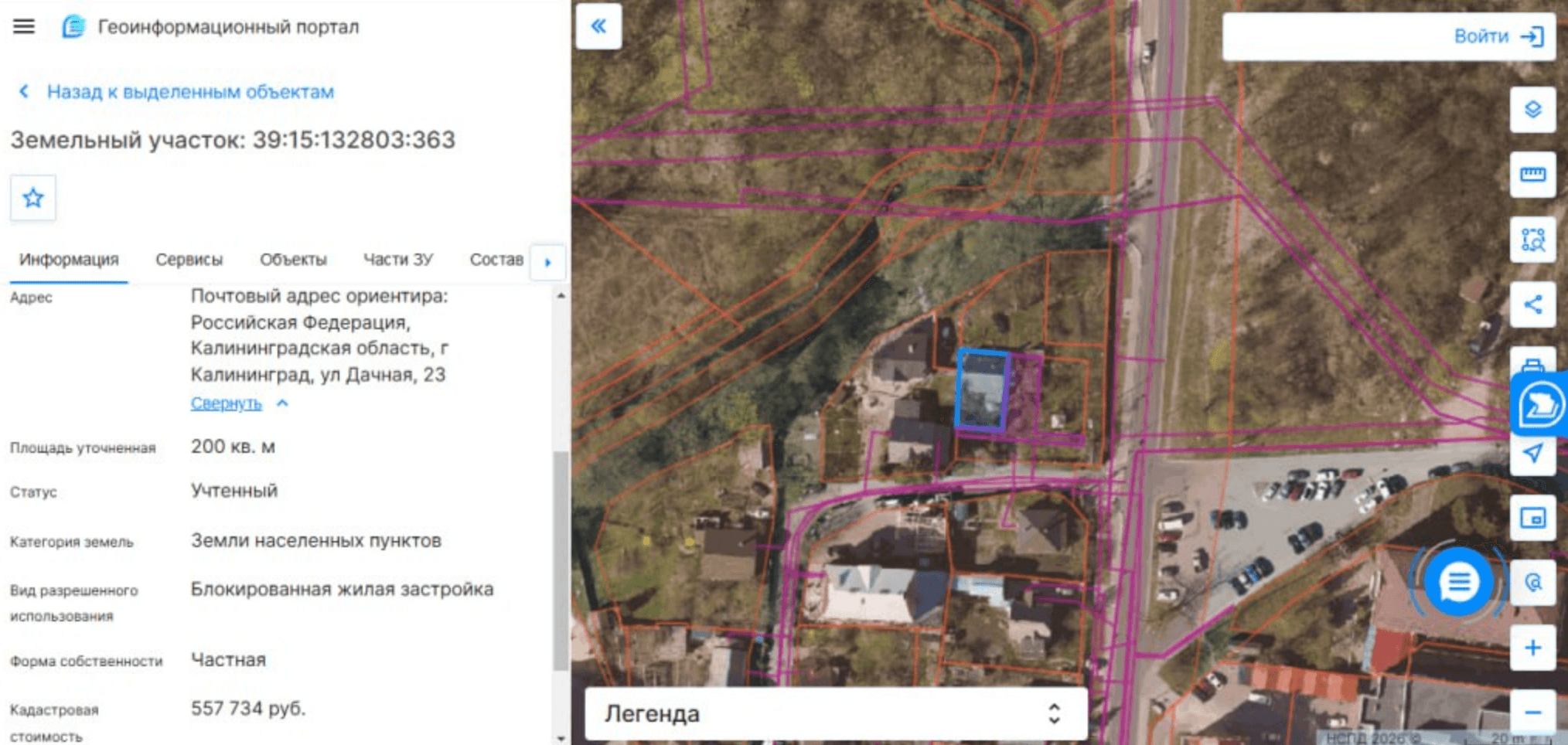This screenshot has width=1568, height=745.
Task: Open the map layers tool
Action: pyautogui.click(x=1532, y=110)
